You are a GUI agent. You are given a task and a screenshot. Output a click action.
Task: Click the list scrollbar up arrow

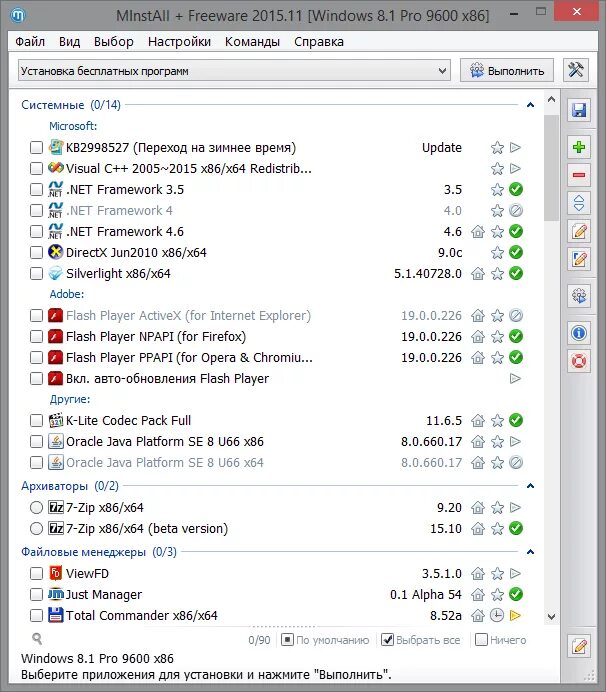551,100
